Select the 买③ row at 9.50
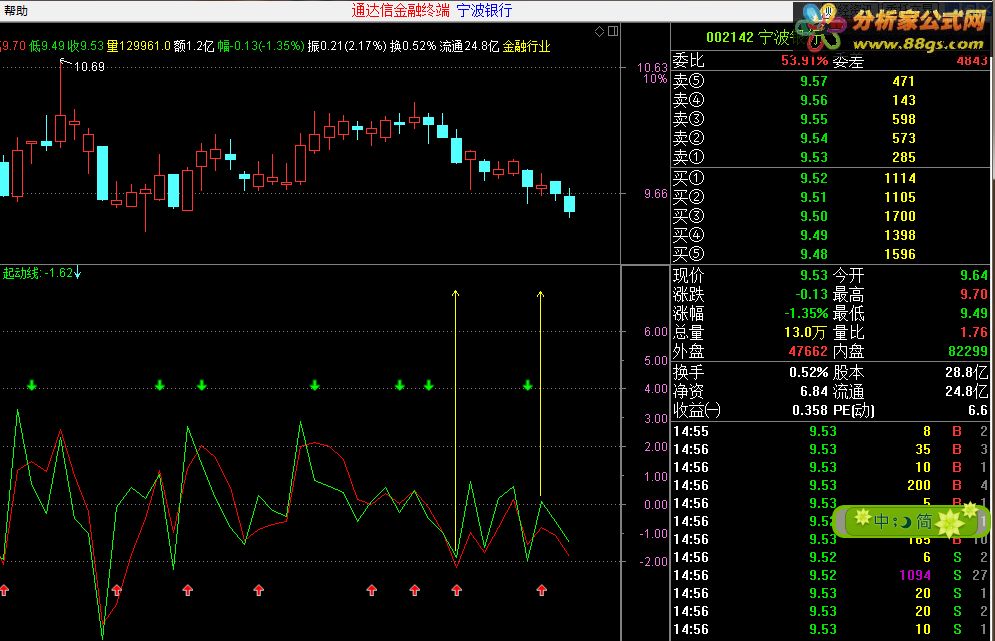Viewport: 995px width, 641px height. click(830, 216)
